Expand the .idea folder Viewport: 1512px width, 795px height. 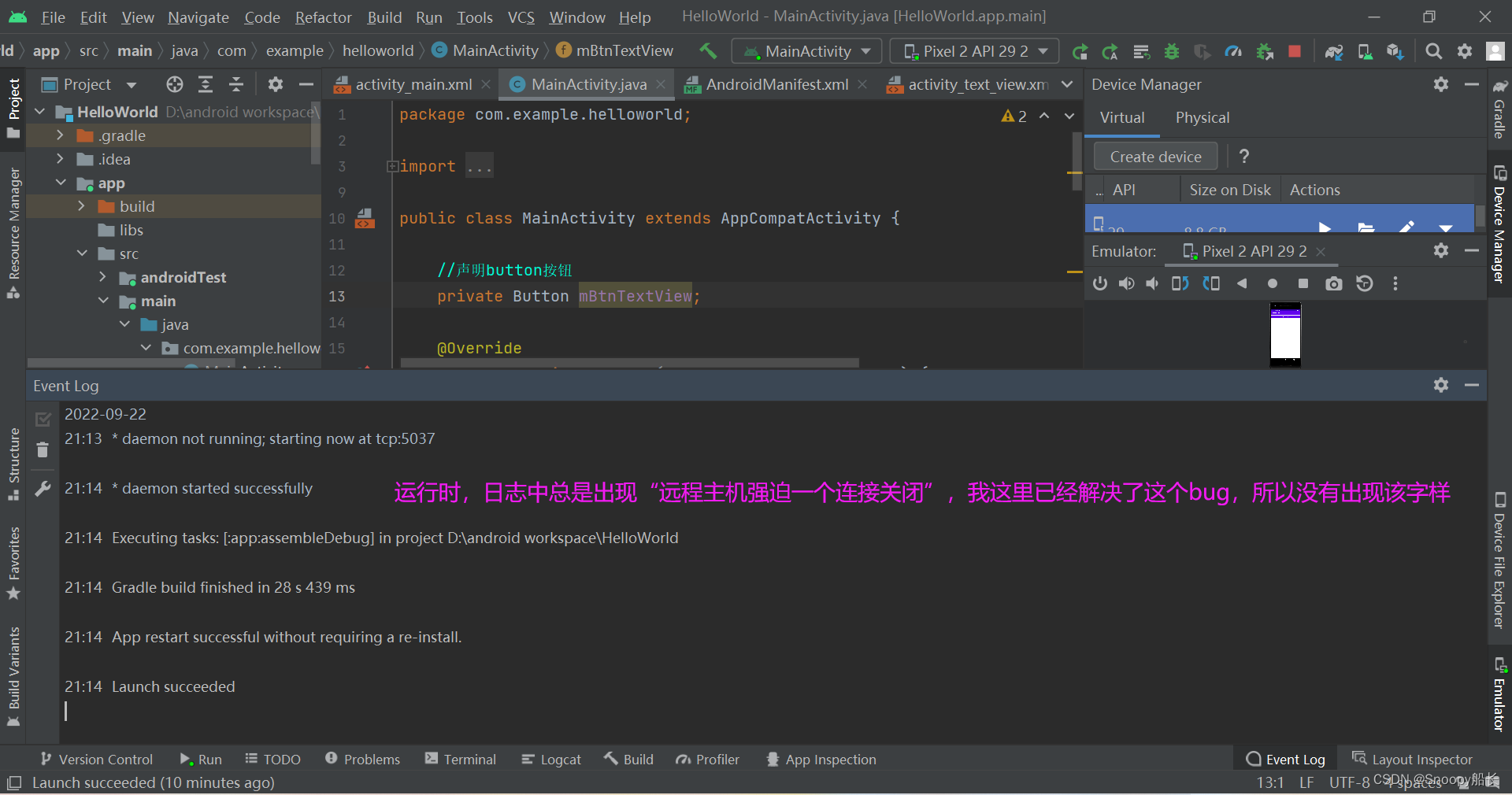60,159
